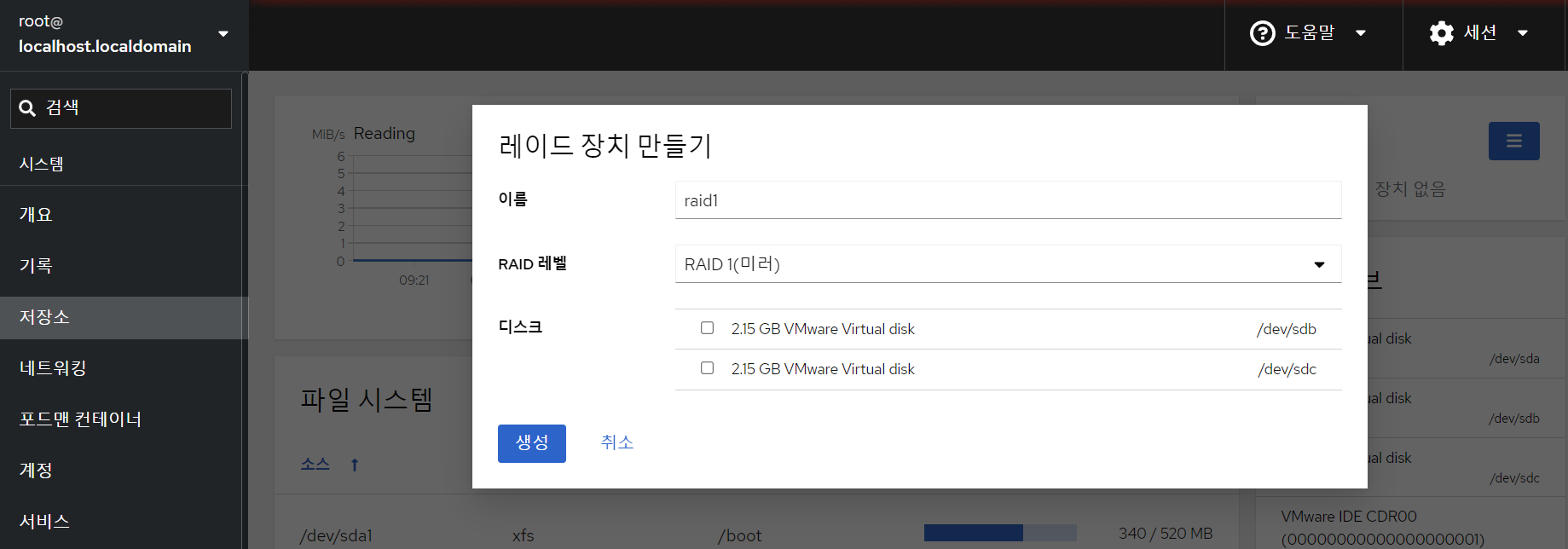This screenshot has height=549, width=1568.
Task: Click the sort arrow next to 소스
Action: tap(355, 465)
